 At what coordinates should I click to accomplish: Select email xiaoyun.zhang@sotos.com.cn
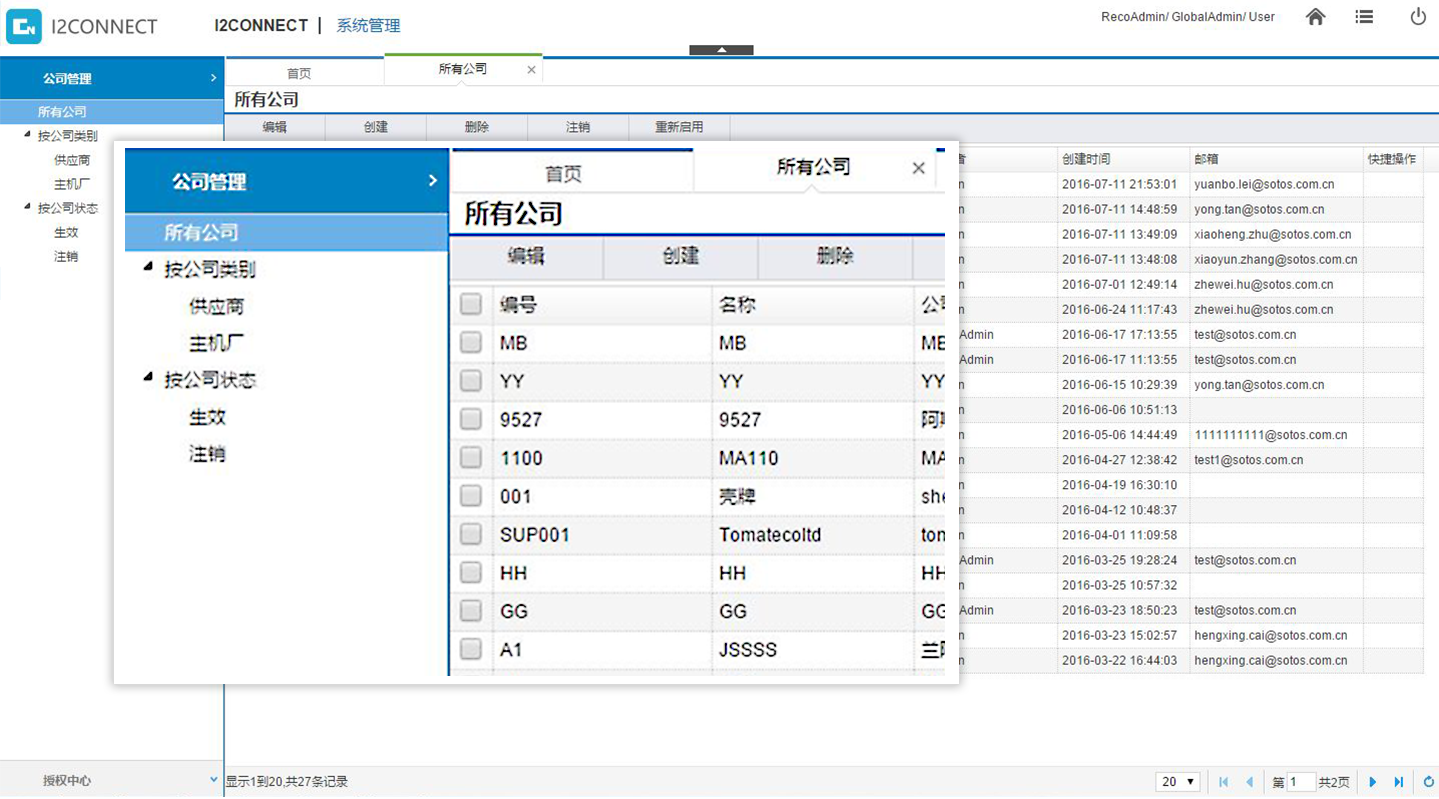[1276, 259]
